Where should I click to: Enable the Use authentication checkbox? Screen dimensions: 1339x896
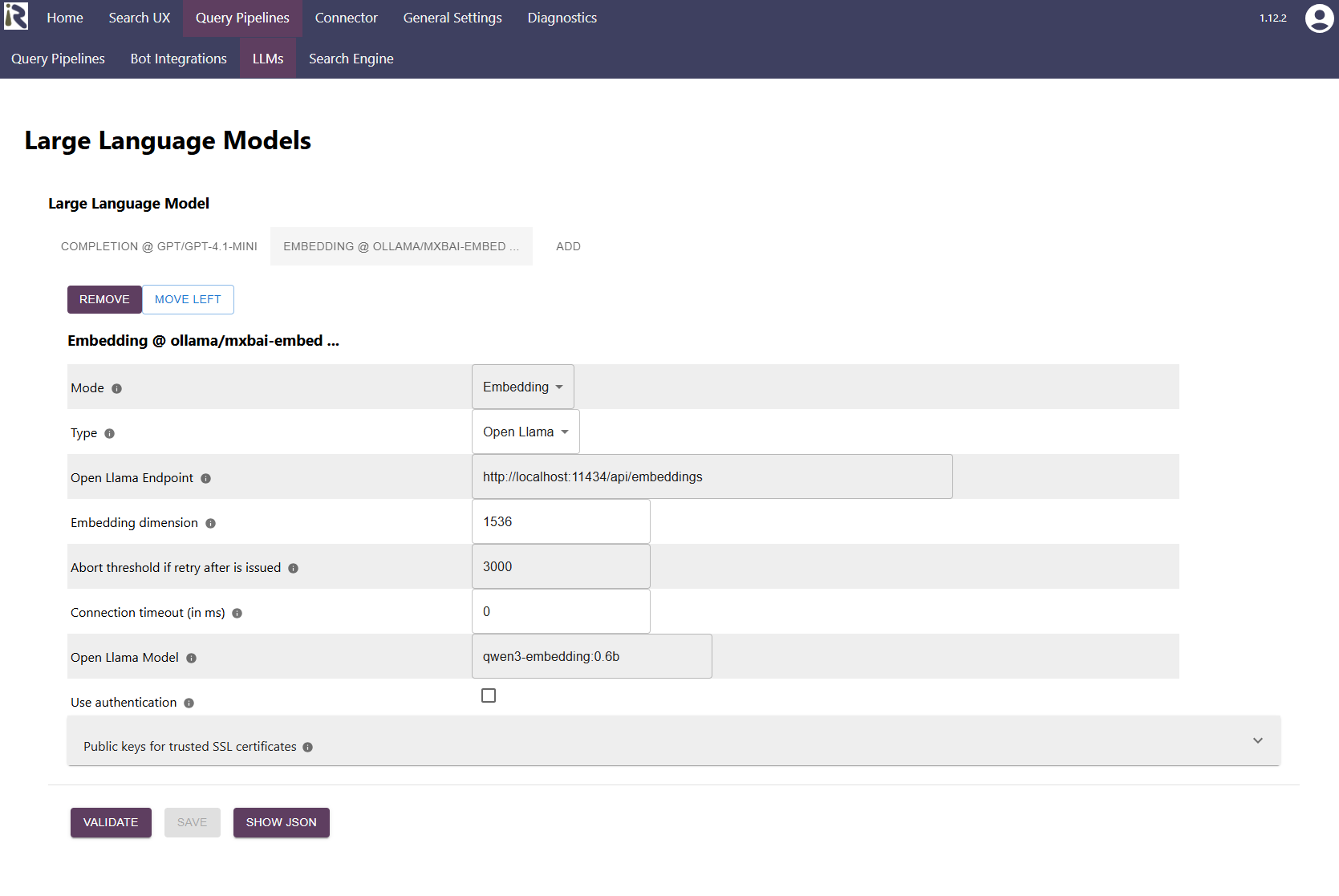(x=489, y=695)
